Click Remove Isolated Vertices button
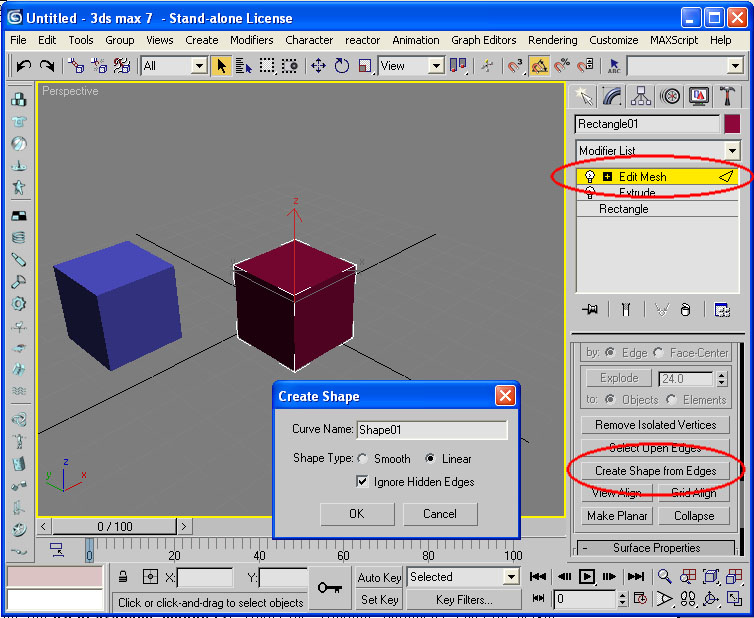 (x=655, y=425)
